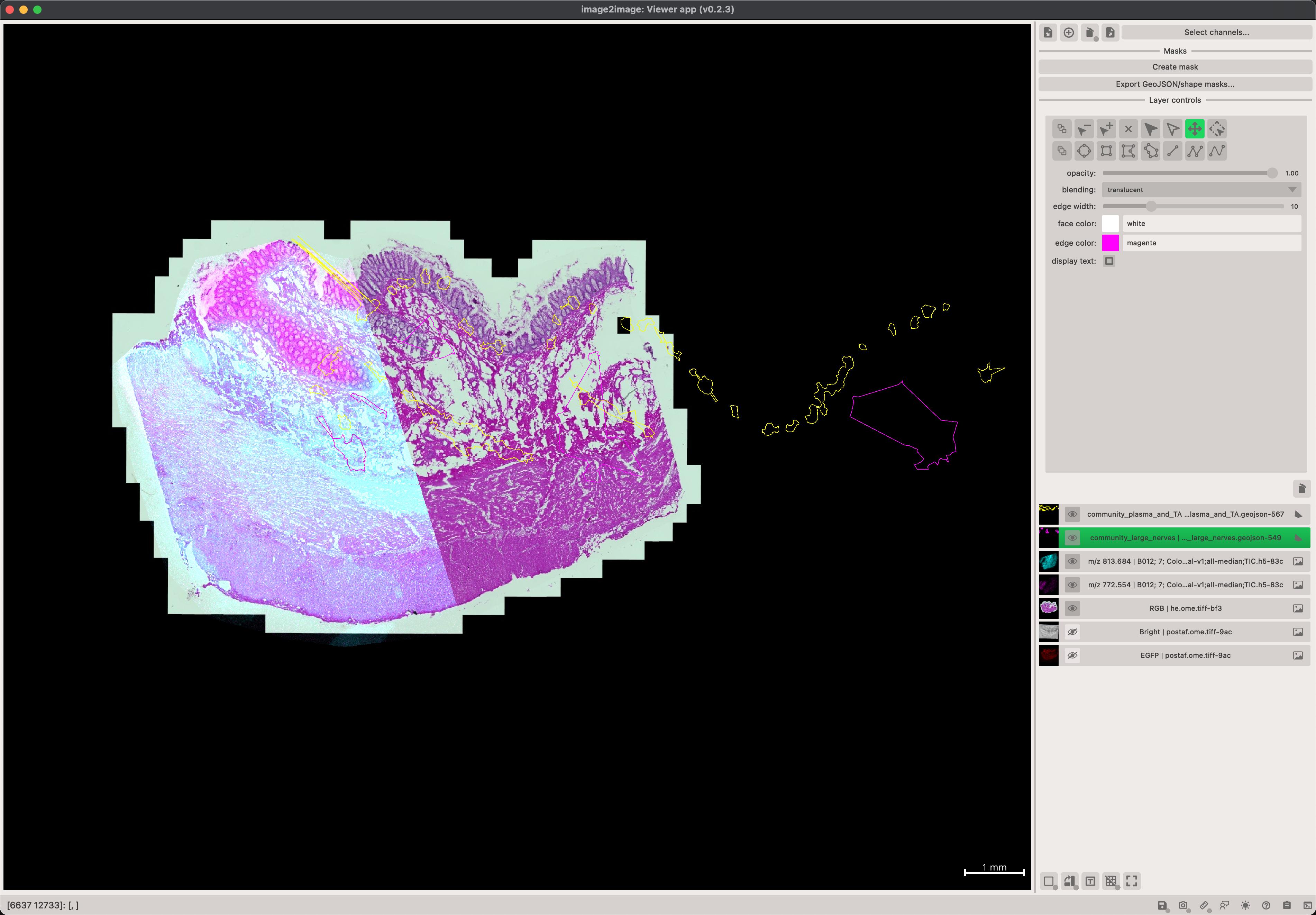
Task: Click the ruler scale bar icon
Action: (x=1204, y=905)
